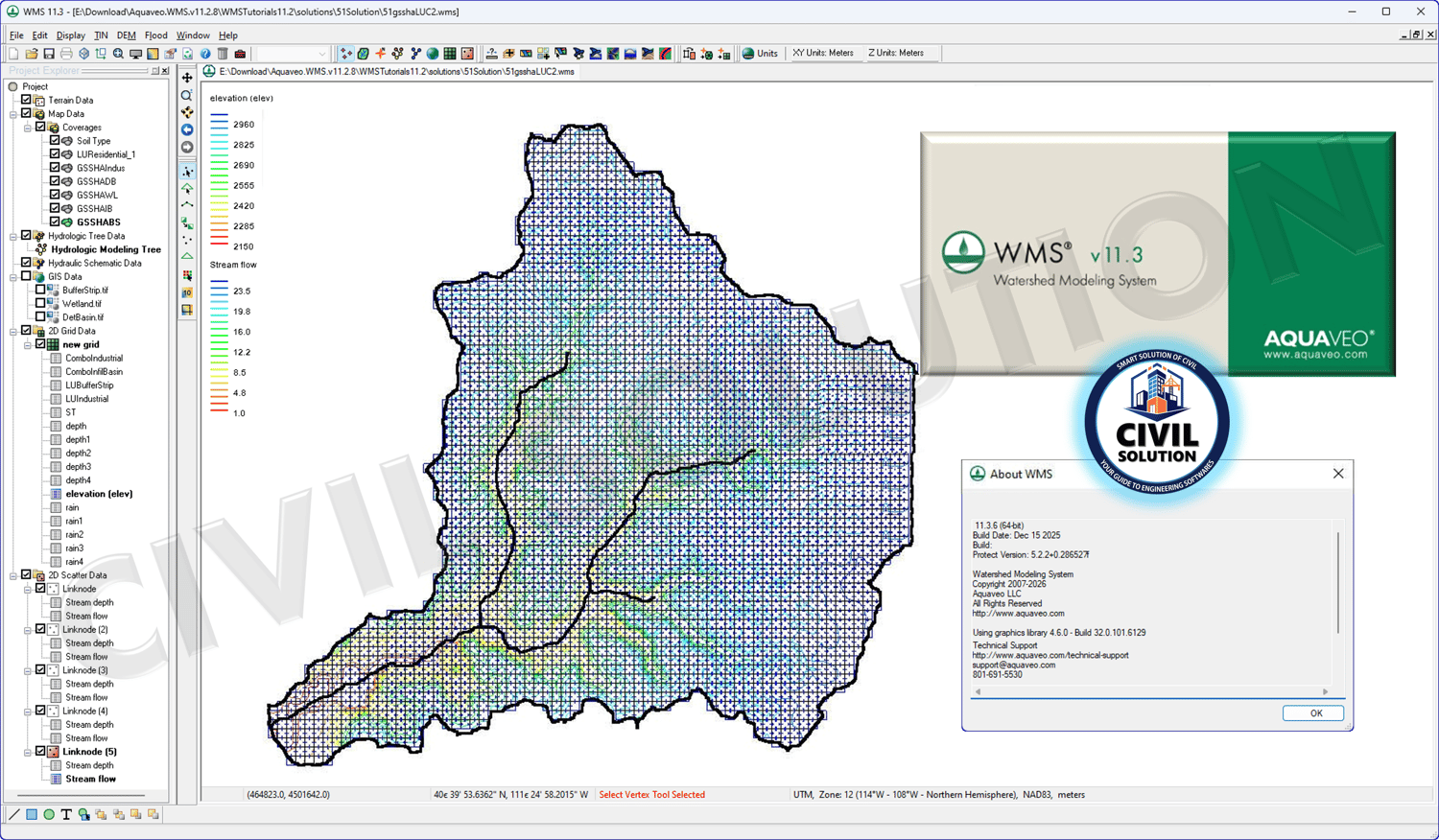This screenshot has height=840, width=1439.
Task: Toggle the Soil Type coverage checkbox
Action: pyautogui.click(x=55, y=141)
